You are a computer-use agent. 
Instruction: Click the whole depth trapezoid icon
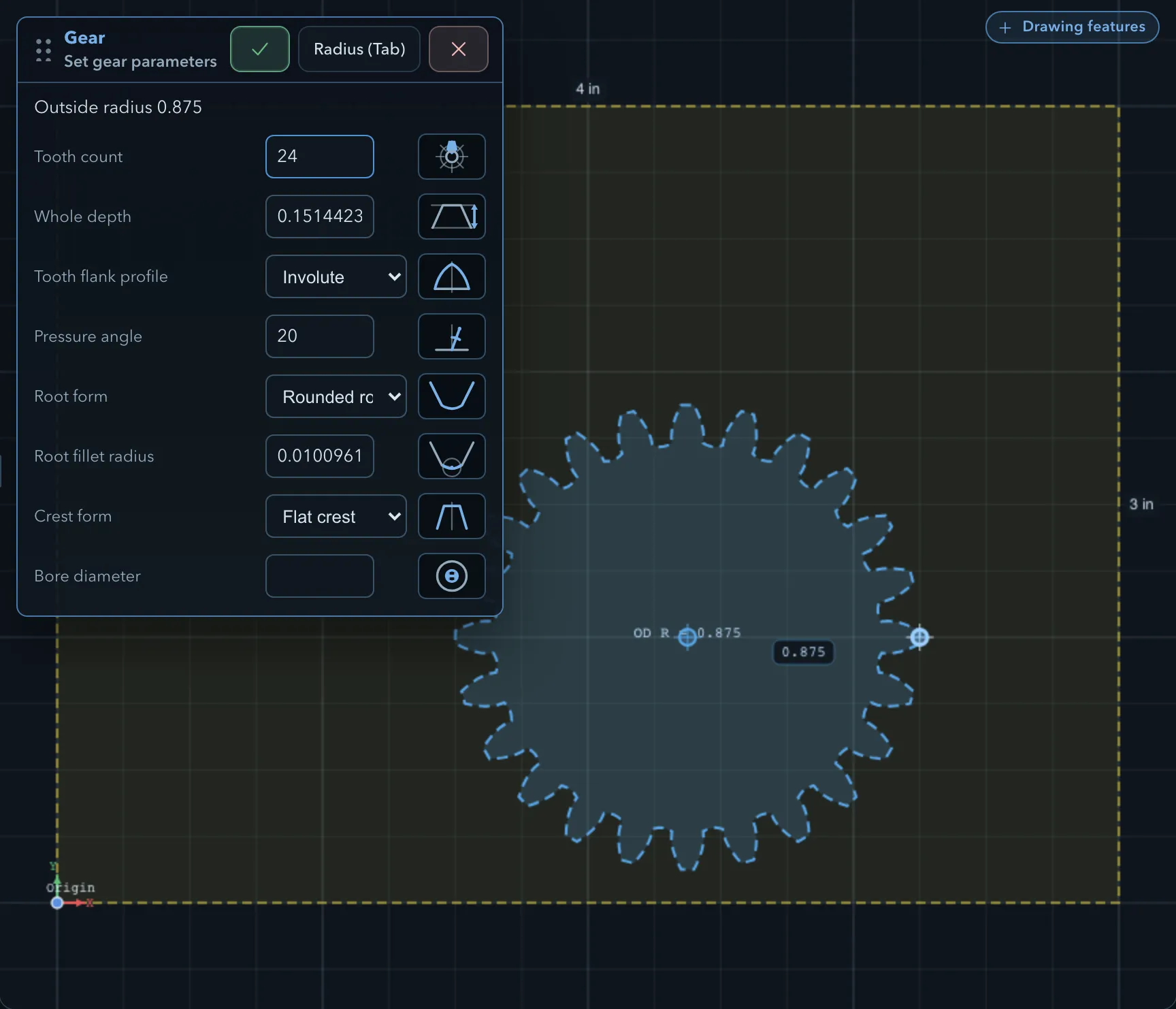pyautogui.click(x=451, y=217)
